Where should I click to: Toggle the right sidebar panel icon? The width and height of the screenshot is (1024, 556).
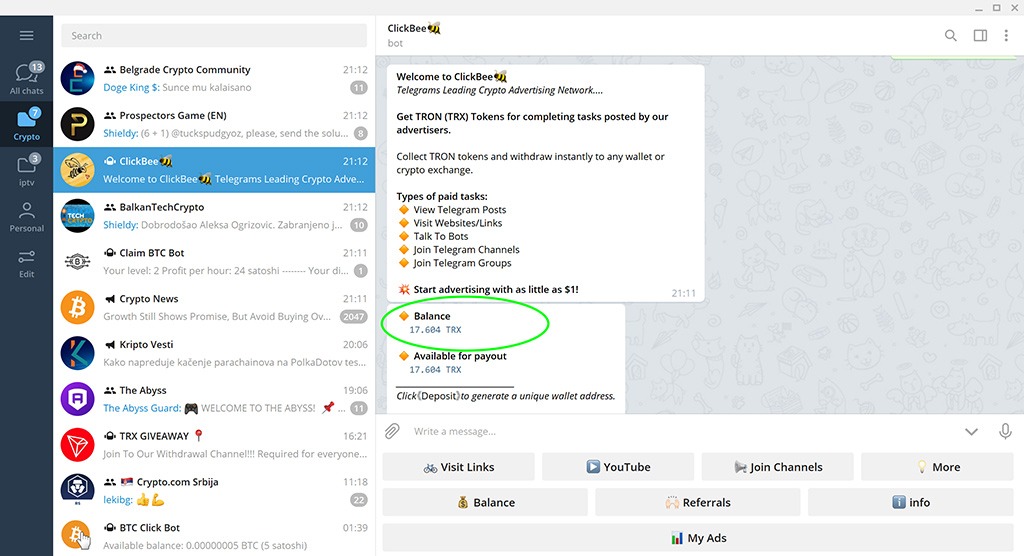point(980,36)
